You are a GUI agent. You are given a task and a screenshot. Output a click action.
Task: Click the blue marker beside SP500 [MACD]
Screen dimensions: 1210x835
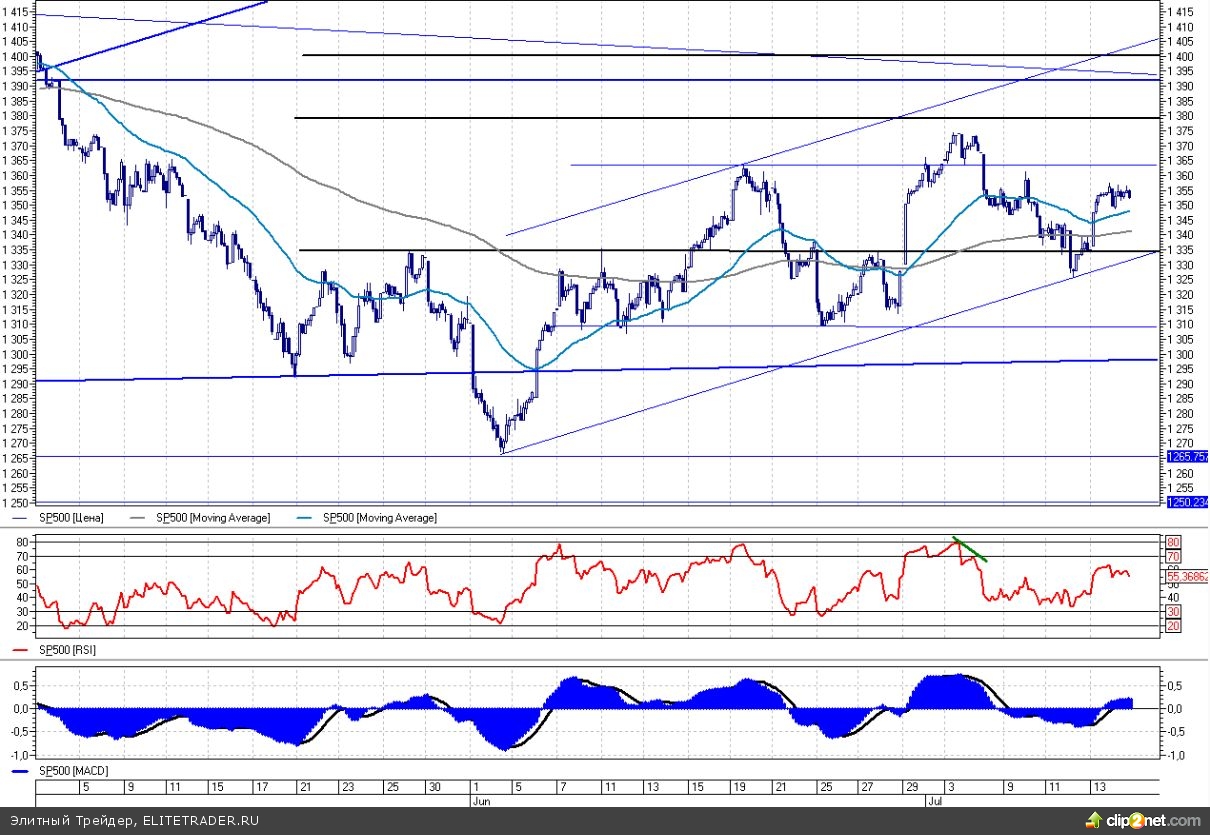coord(22,772)
